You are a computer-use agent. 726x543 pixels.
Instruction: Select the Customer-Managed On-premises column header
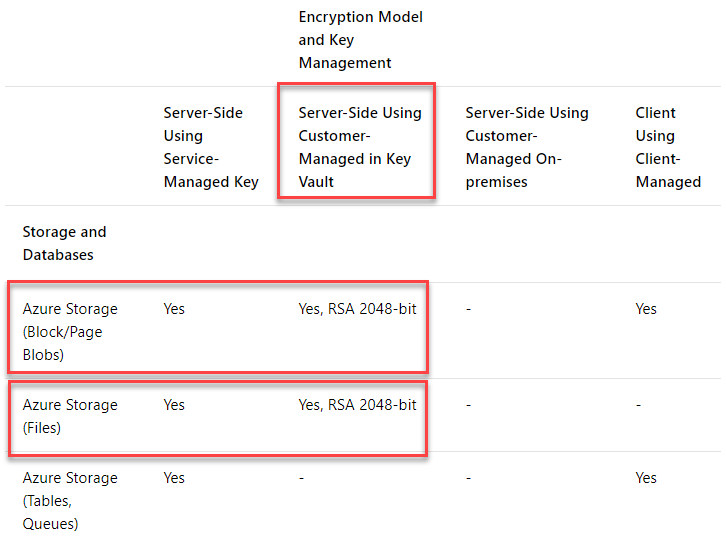tap(526, 147)
